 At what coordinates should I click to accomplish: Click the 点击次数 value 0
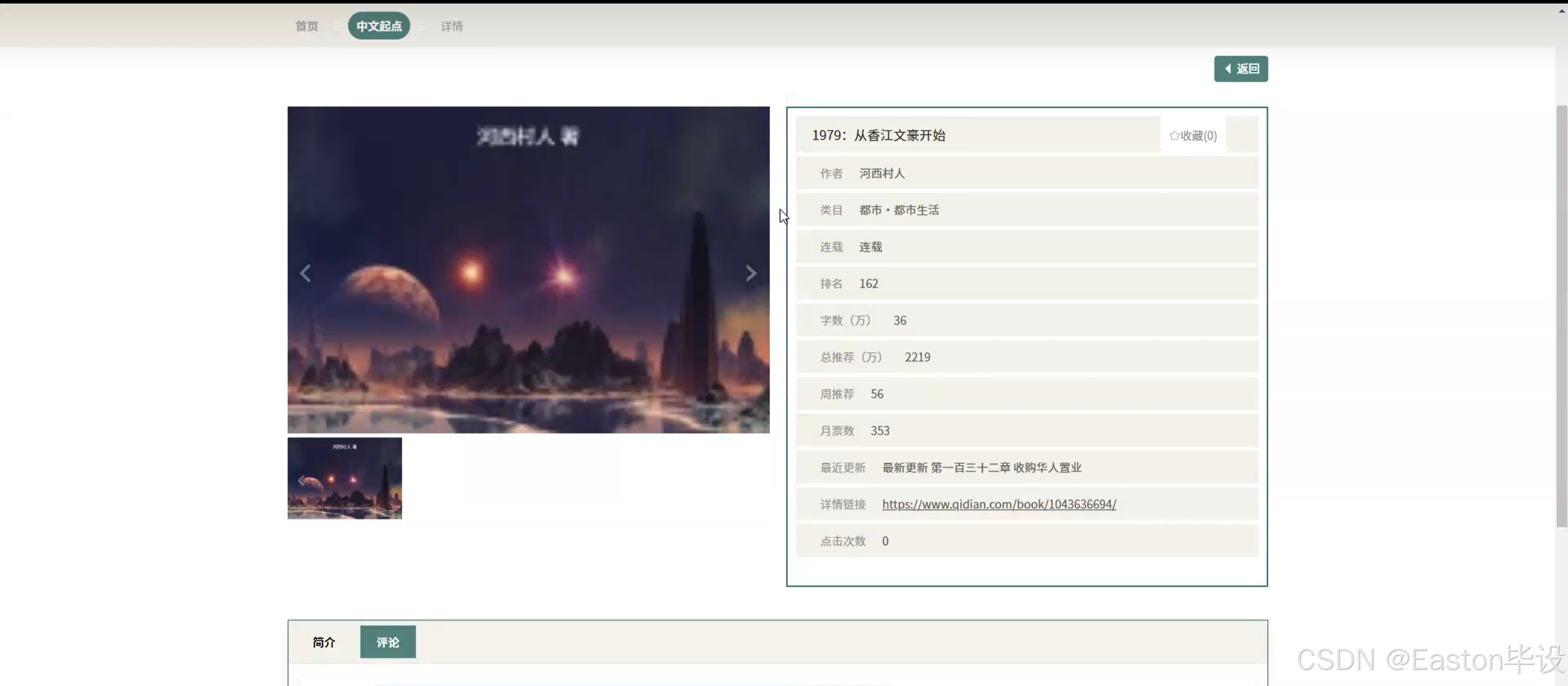click(x=885, y=541)
